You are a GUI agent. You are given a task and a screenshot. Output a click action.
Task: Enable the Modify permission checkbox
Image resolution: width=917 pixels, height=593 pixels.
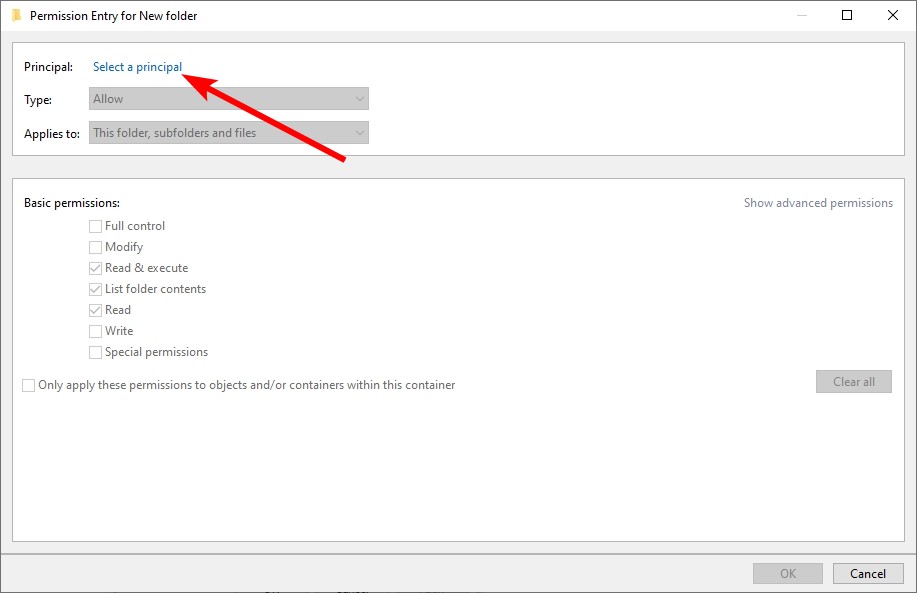coord(95,247)
